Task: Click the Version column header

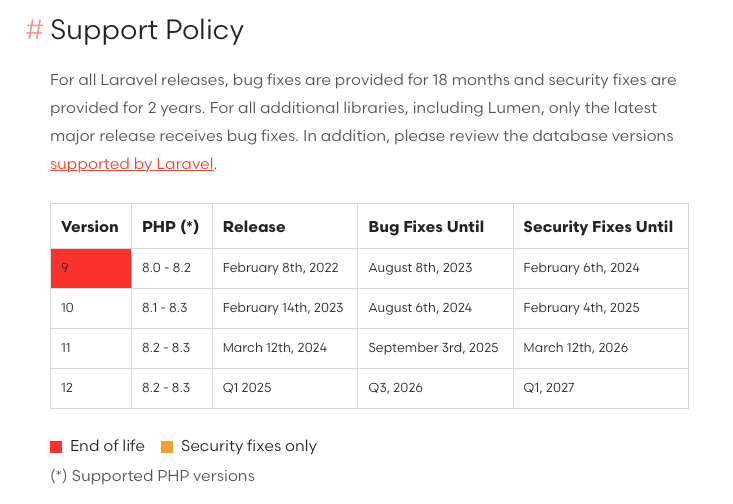Action: (90, 227)
